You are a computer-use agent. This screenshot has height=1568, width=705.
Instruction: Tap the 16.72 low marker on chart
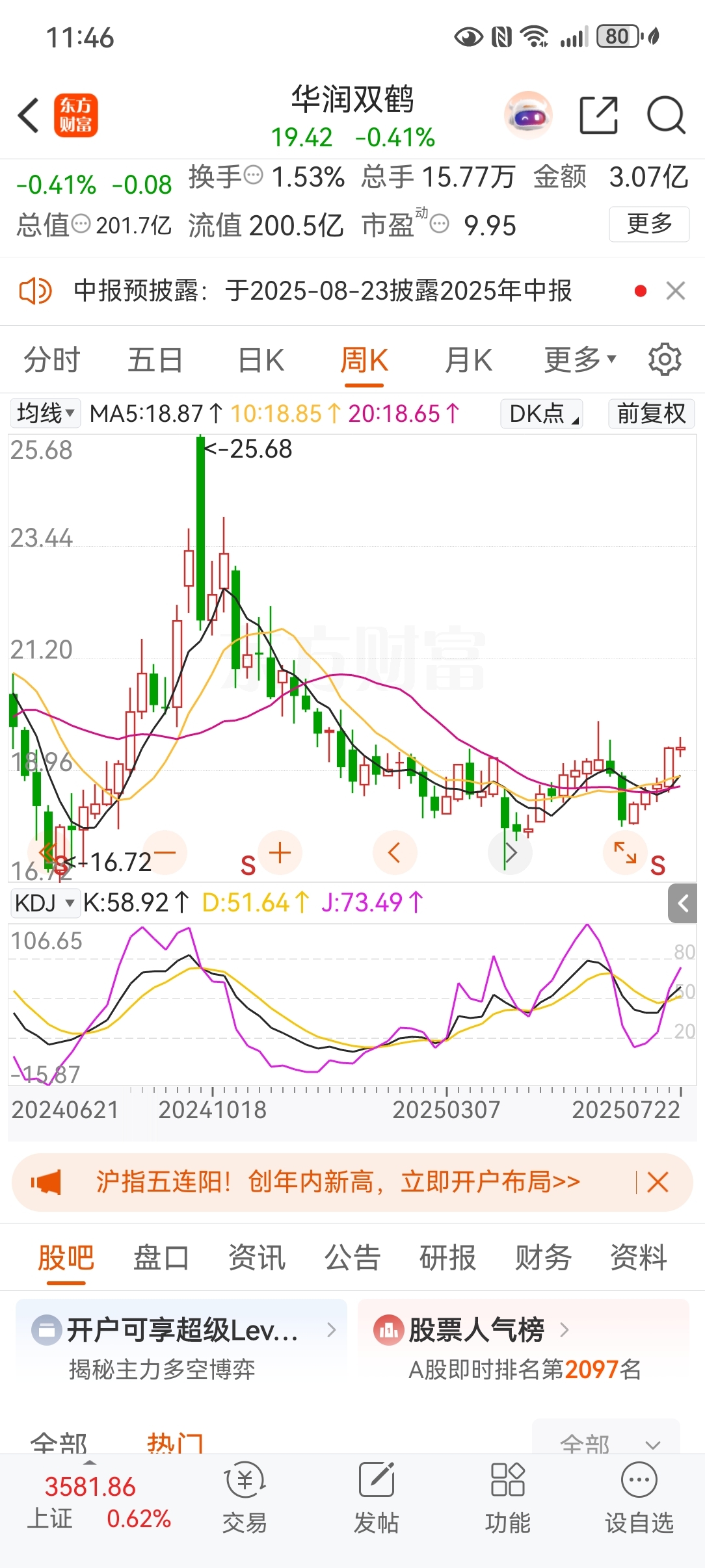(108, 862)
